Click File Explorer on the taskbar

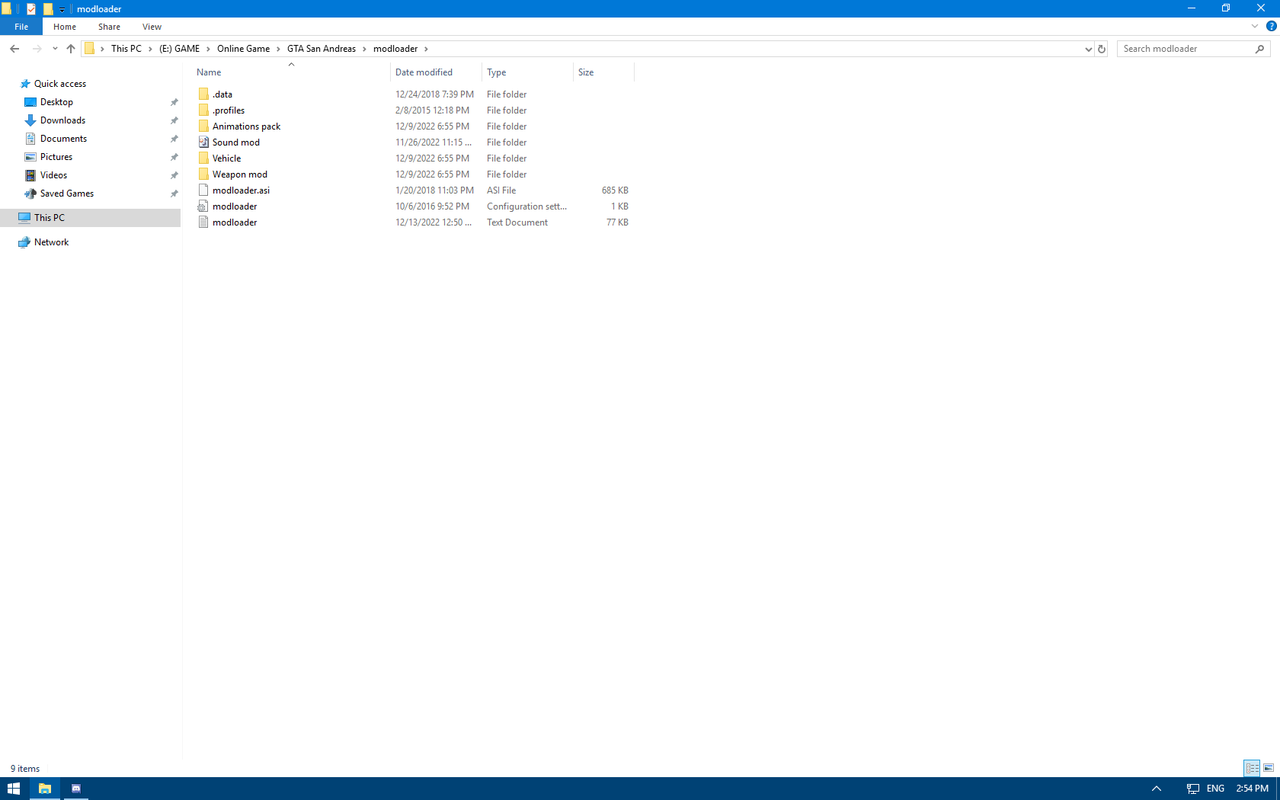pyautogui.click(x=44, y=788)
